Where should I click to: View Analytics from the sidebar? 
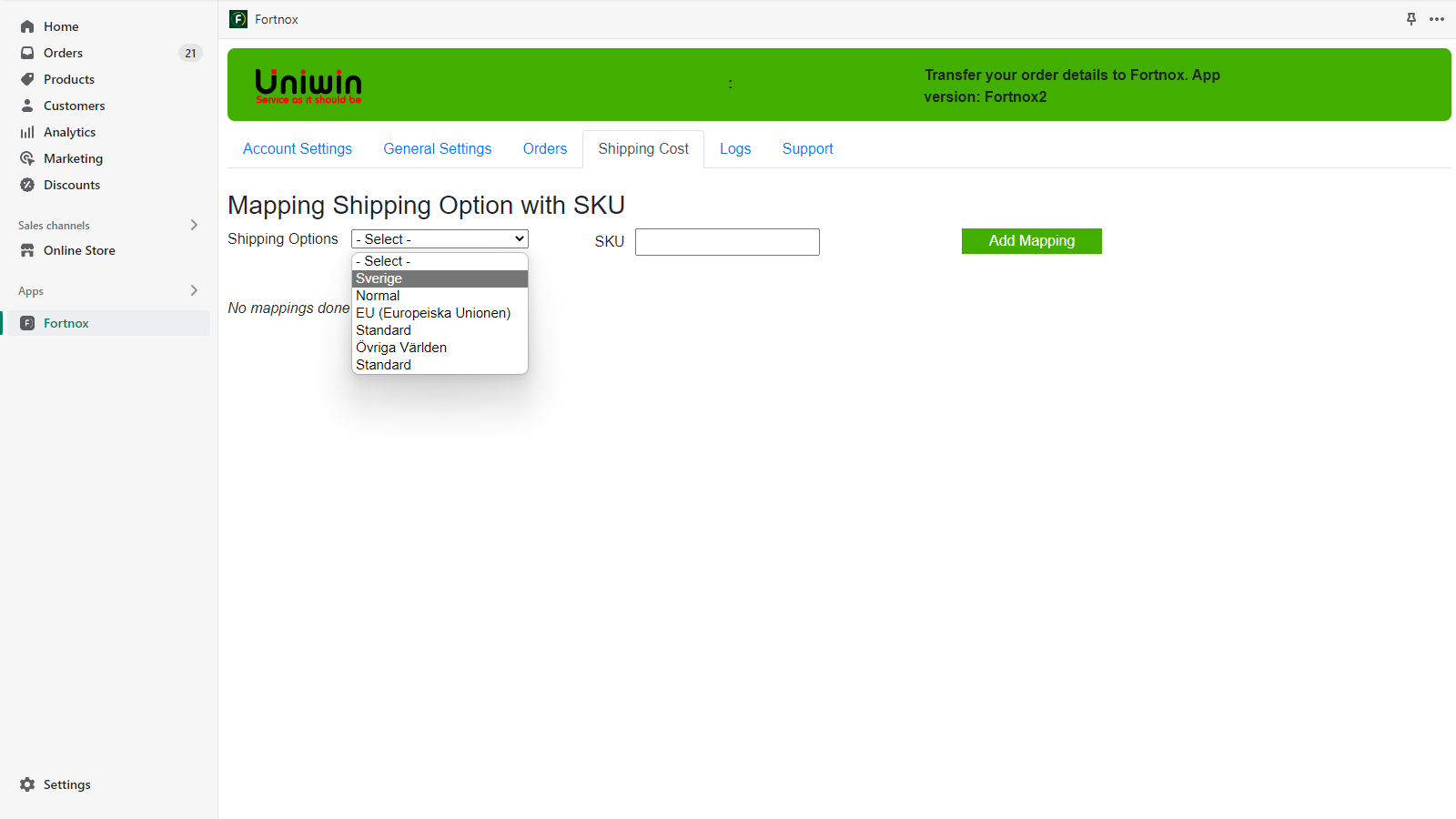click(x=69, y=131)
